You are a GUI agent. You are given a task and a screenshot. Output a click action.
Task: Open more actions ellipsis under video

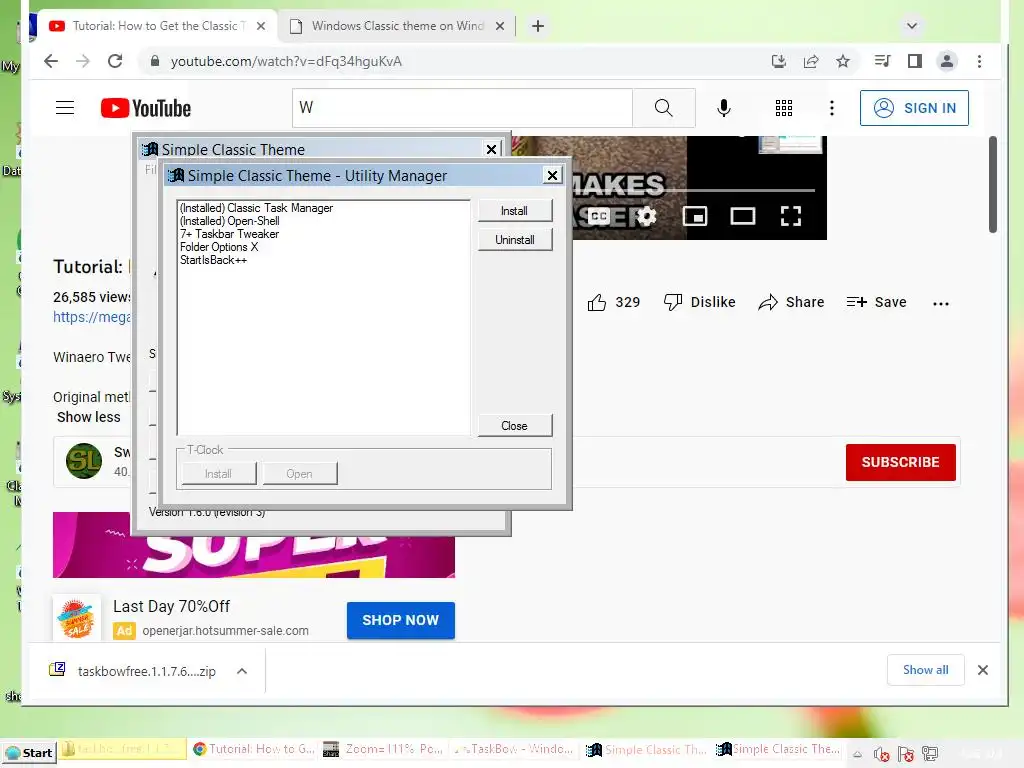tap(940, 304)
